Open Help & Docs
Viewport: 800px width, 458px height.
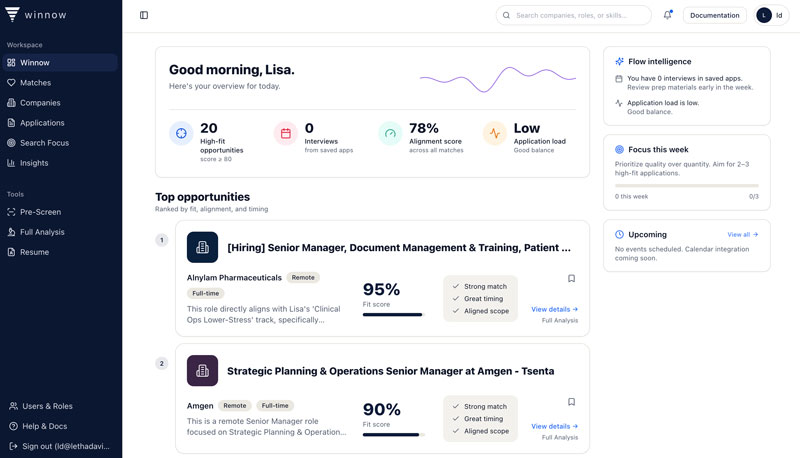(60, 426)
